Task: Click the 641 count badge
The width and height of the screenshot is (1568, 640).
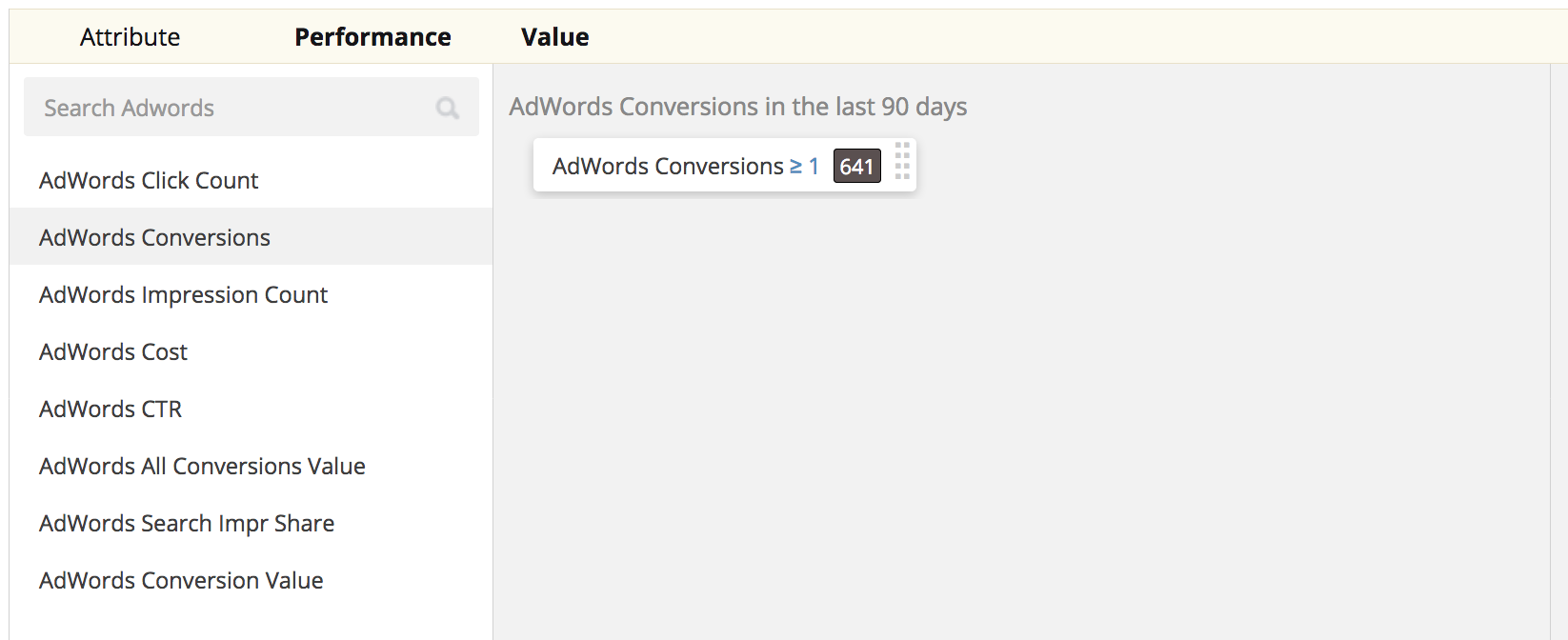Action: point(856,167)
